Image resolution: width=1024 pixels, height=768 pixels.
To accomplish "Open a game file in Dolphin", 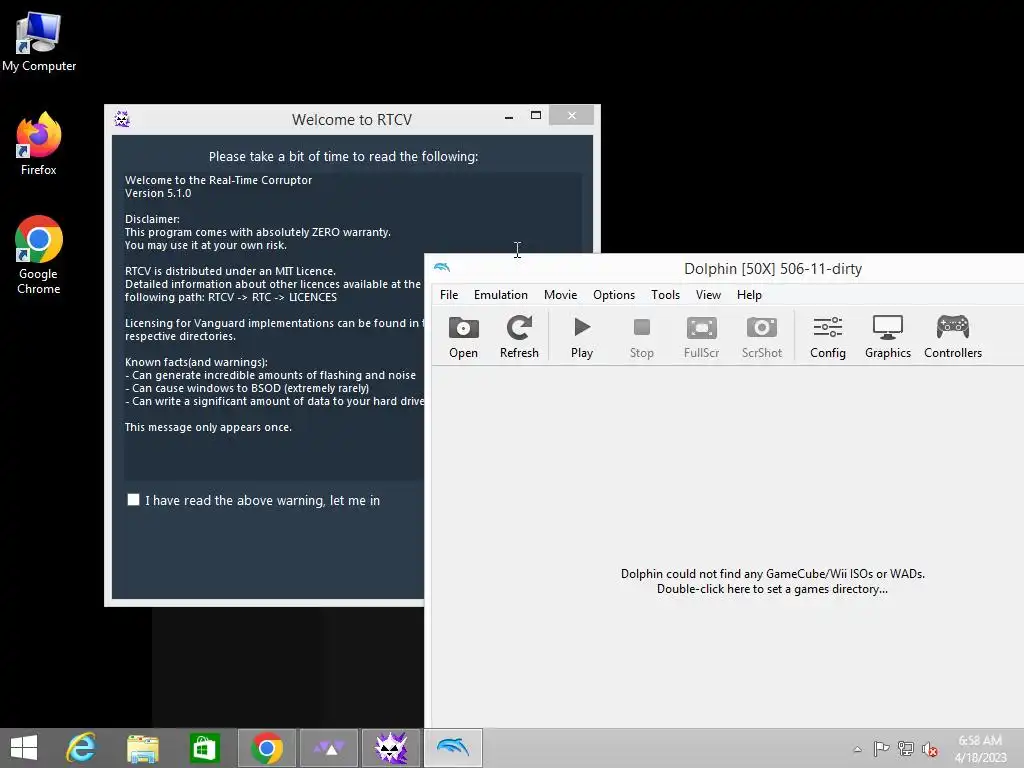I will (463, 336).
